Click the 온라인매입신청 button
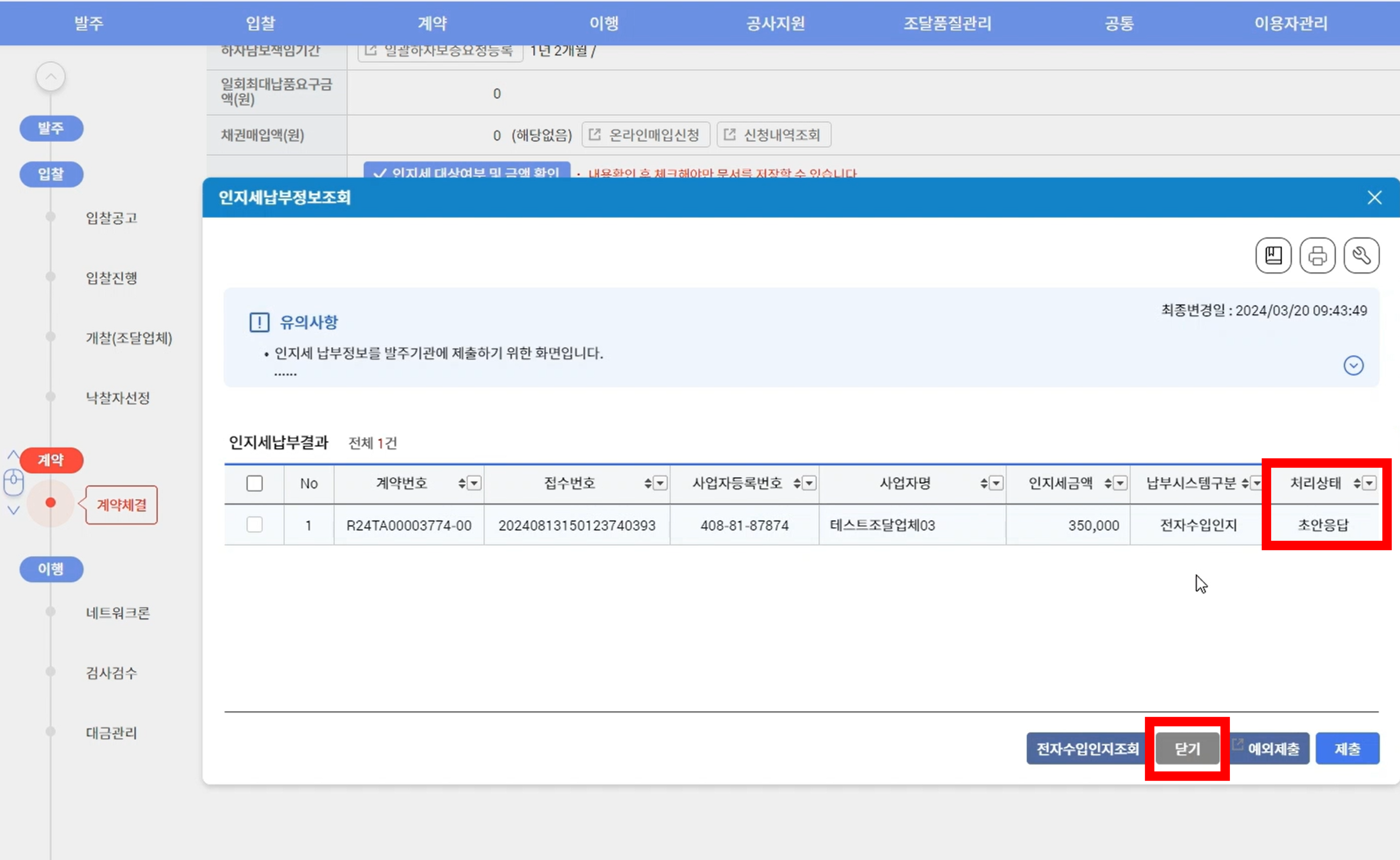This screenshot has width=1400, height=860. coord(646,135)
